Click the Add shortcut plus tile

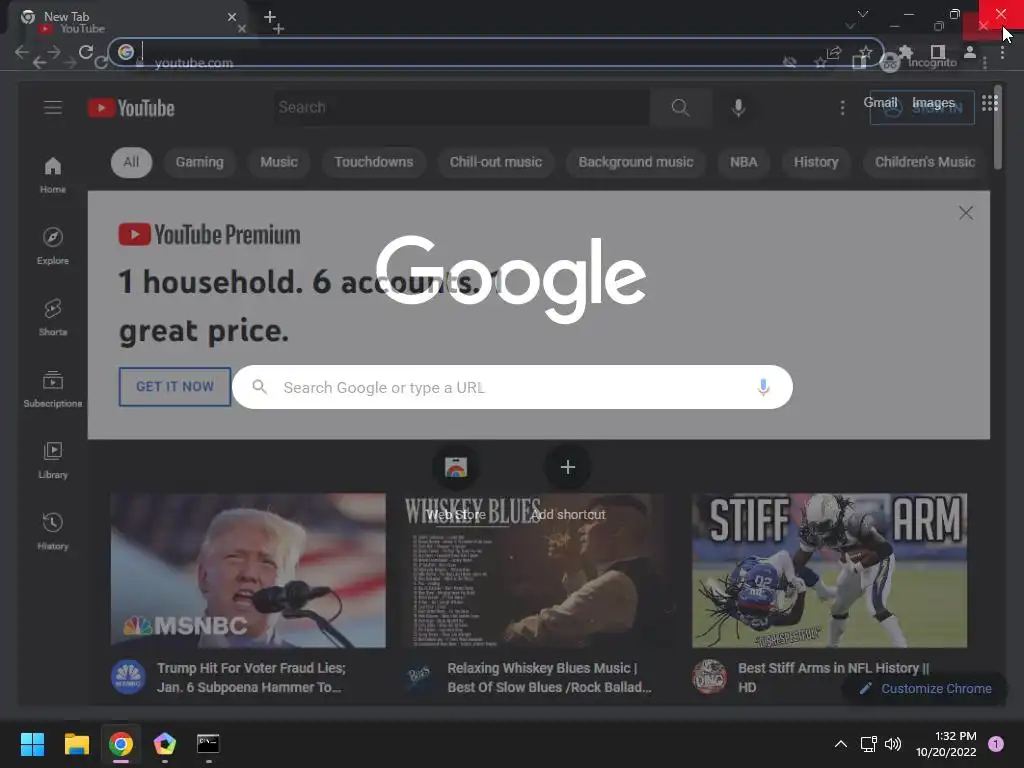pos(568,468)
